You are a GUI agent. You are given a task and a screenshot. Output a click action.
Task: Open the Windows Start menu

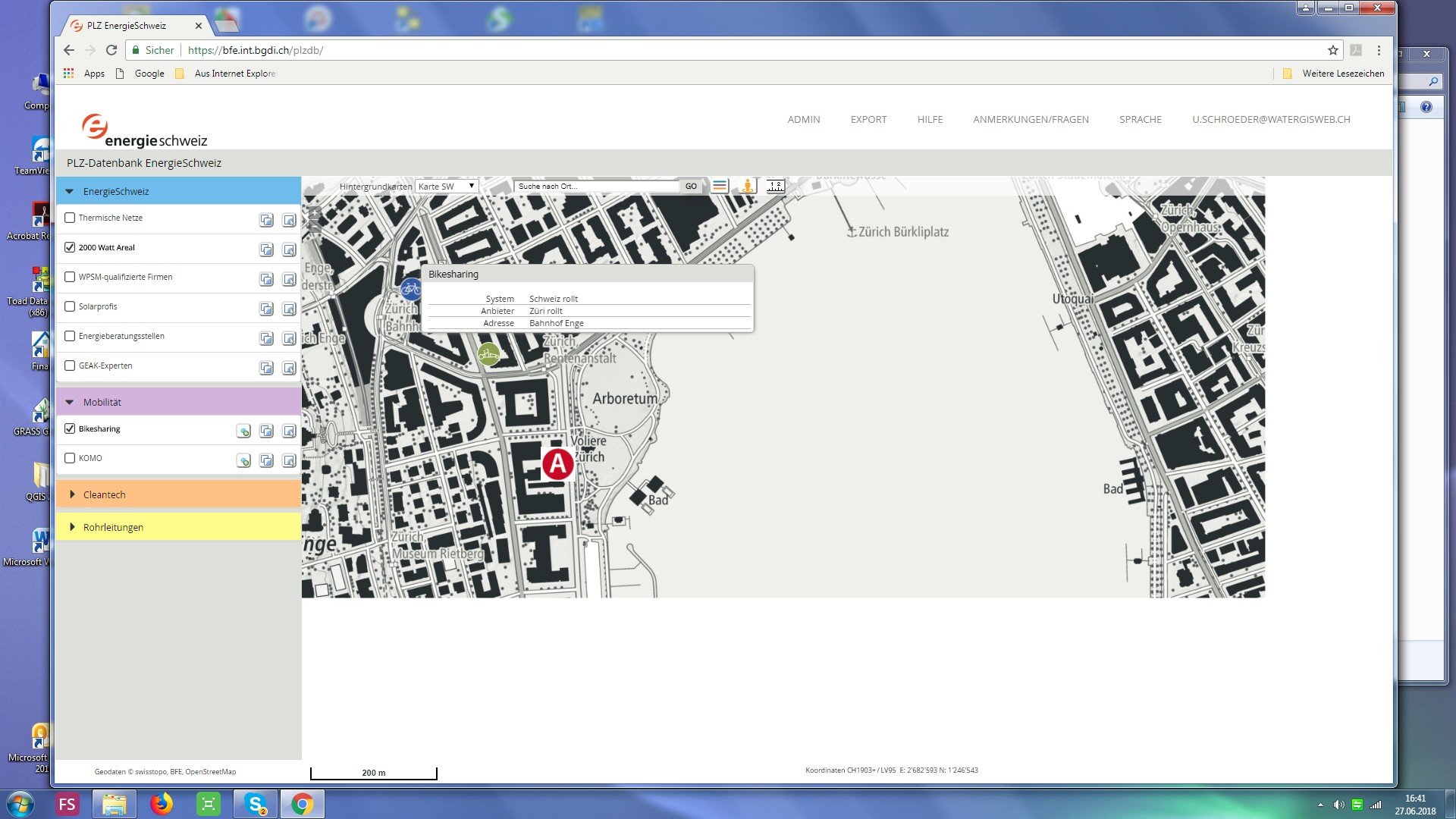(x=20, y=804)
